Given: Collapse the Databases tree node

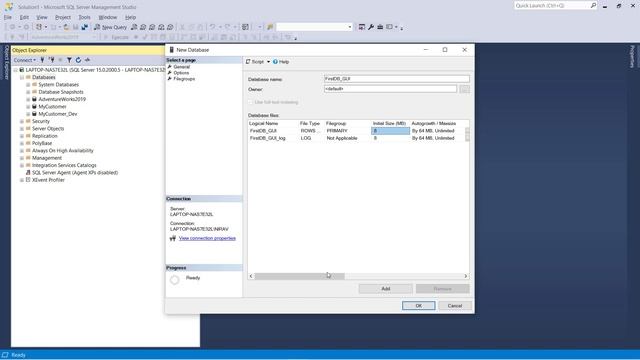Looking at the screenshot, I should click(x=22, y=77).
